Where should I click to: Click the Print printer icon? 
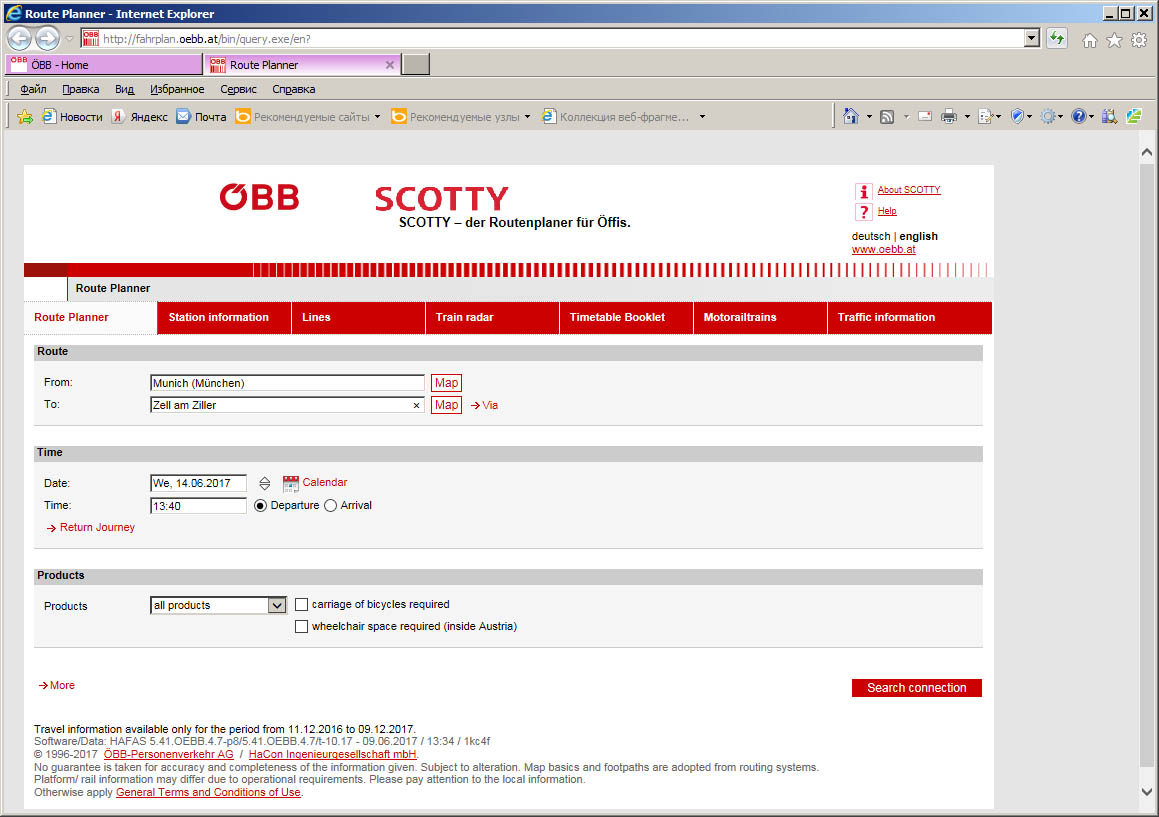(949, 116)
